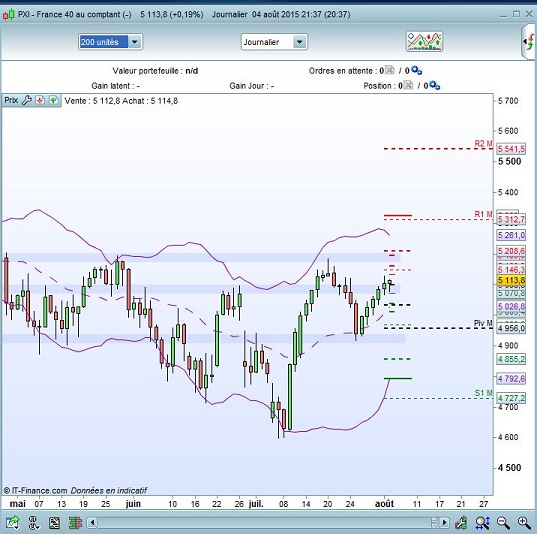Viewport: 537px width, 534px height.
Task: Click the S1 M support line label
Action: (x=483, y=393)
